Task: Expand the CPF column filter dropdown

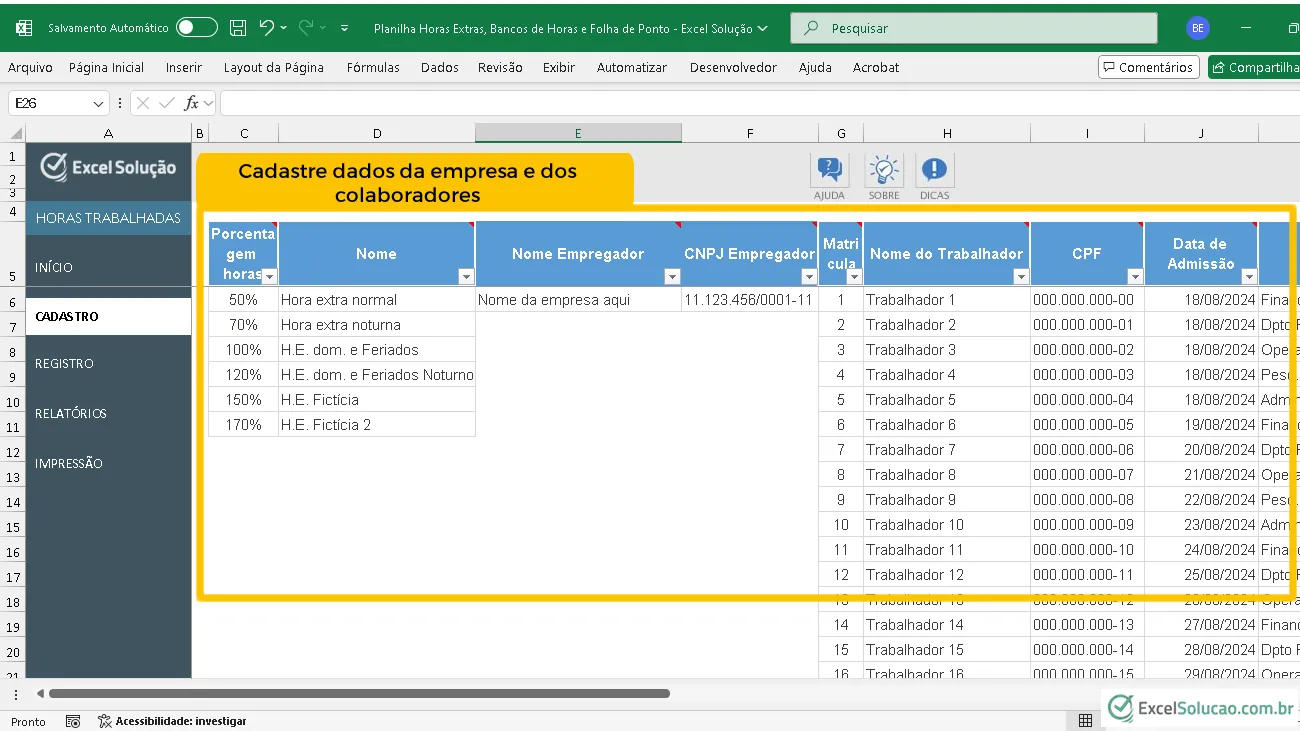Action: pos(1134,277)
